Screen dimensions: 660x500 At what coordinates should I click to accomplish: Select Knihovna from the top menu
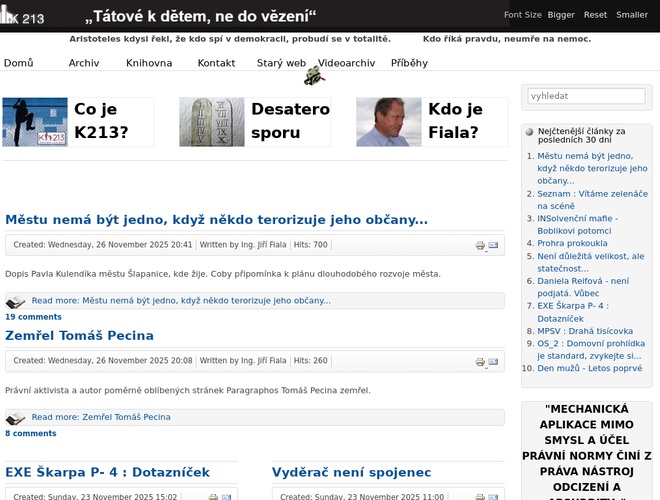tap(149, 63)
